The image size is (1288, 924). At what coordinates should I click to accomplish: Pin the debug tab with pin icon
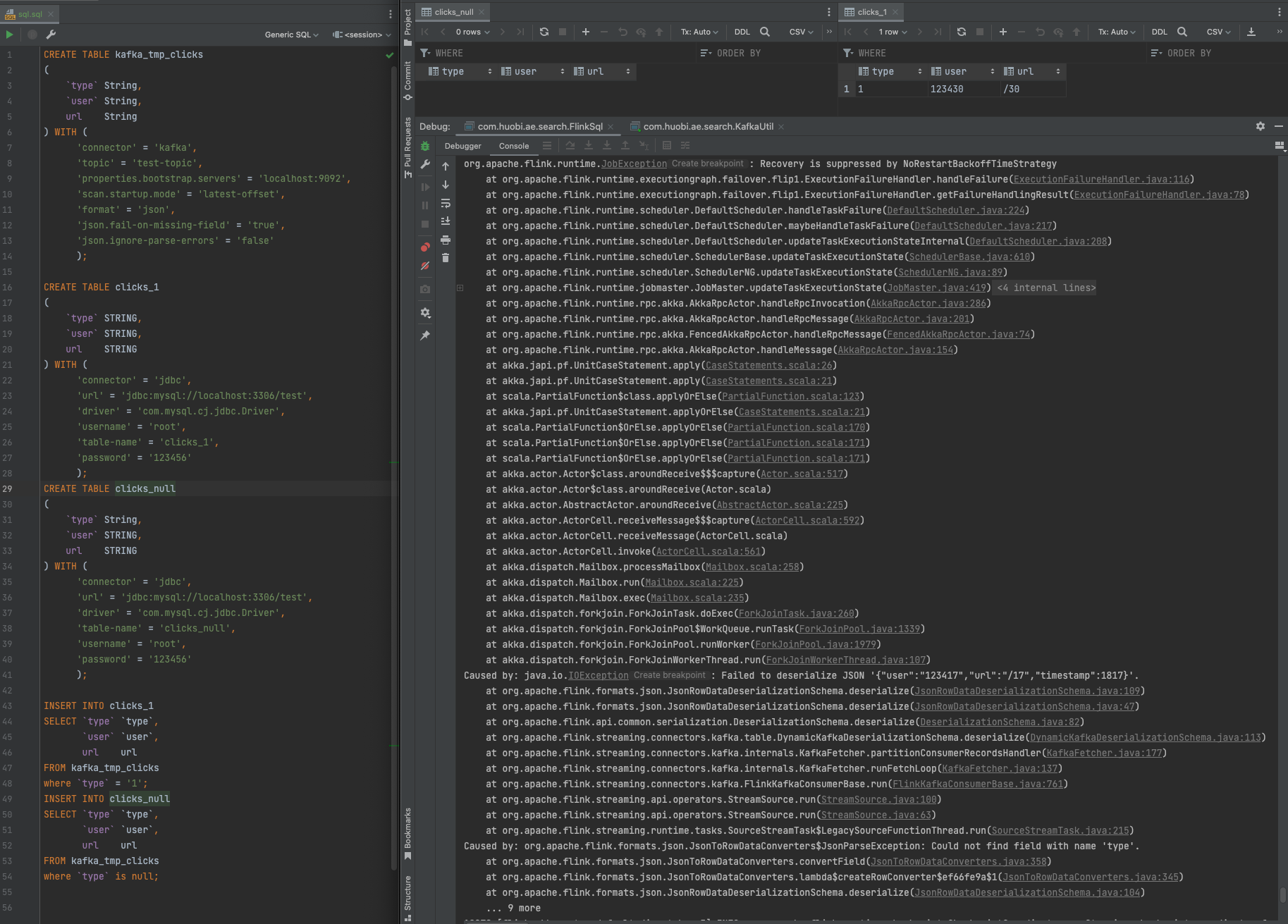click(425, 335)
